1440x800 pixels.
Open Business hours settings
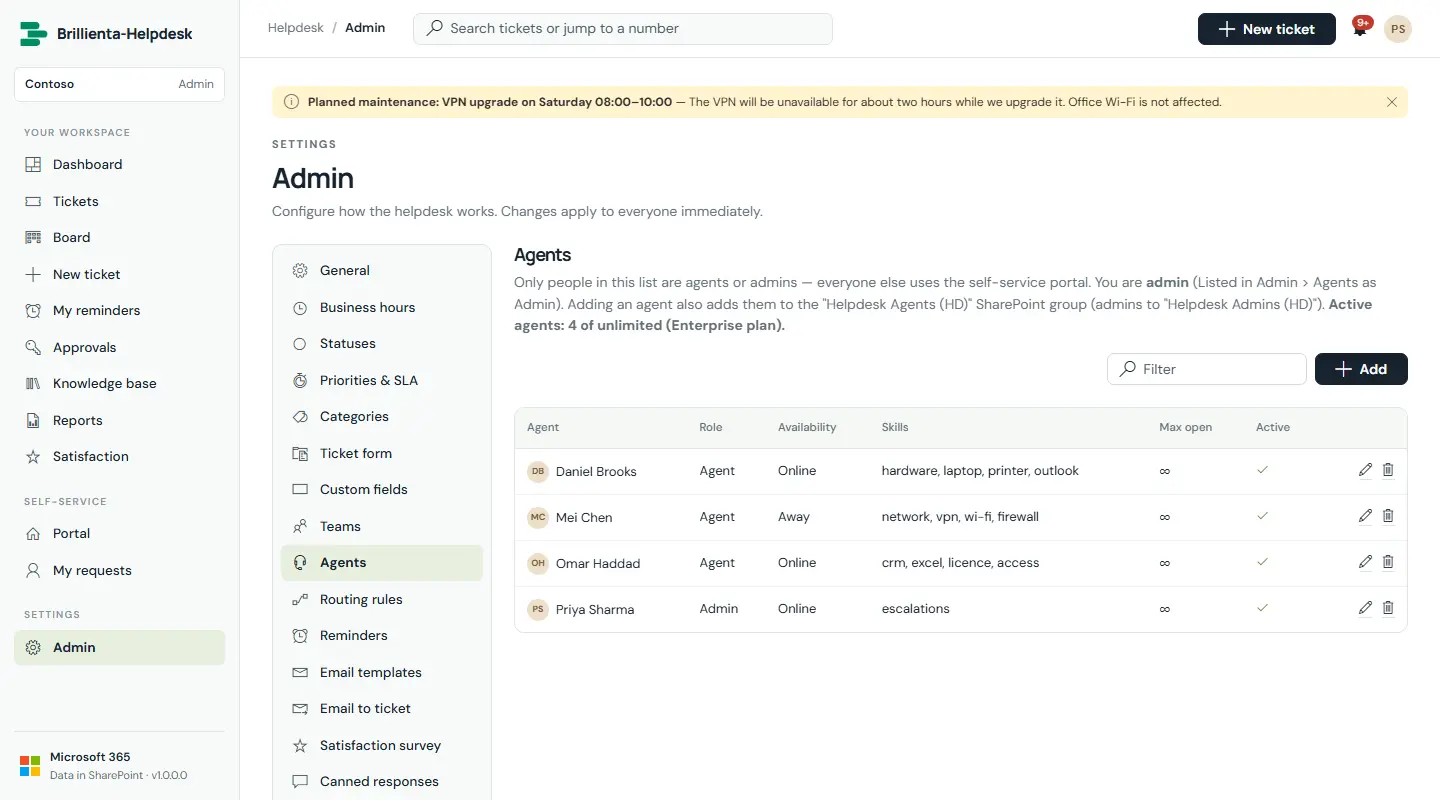click(382, 307)
